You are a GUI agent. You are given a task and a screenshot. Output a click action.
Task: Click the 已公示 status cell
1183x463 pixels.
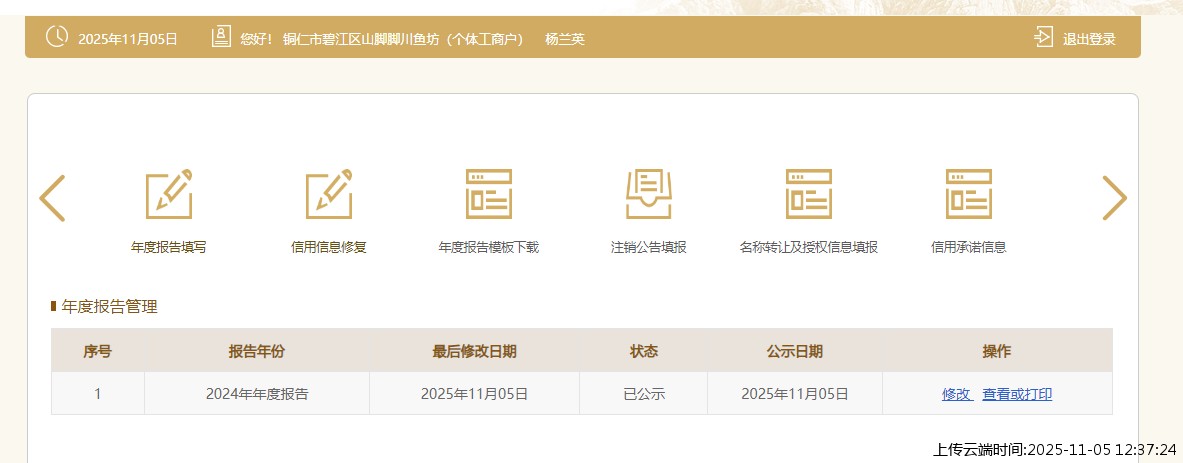(x=644, y=394)
